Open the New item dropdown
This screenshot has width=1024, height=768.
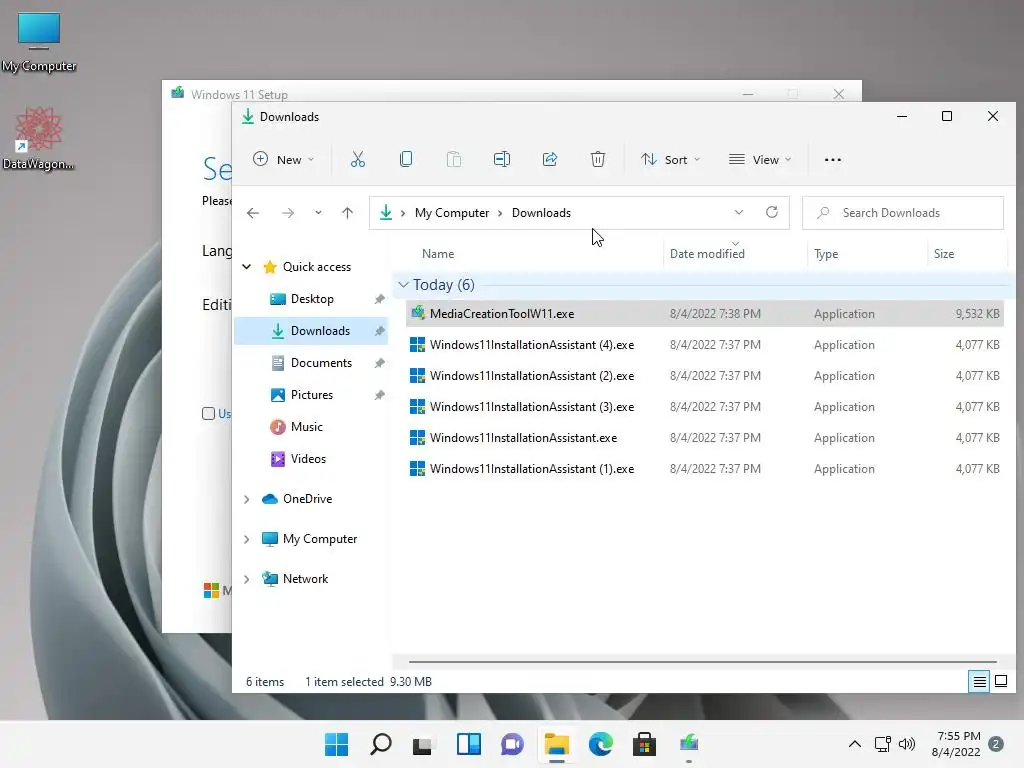283,159
